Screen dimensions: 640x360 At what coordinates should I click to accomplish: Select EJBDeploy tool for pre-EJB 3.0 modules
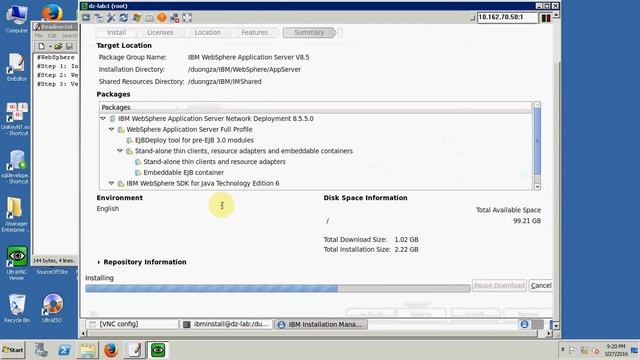tap(194, 140)
